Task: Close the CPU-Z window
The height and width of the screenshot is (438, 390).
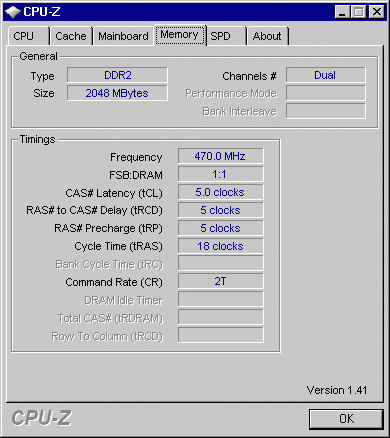Action: coord(377,12)
